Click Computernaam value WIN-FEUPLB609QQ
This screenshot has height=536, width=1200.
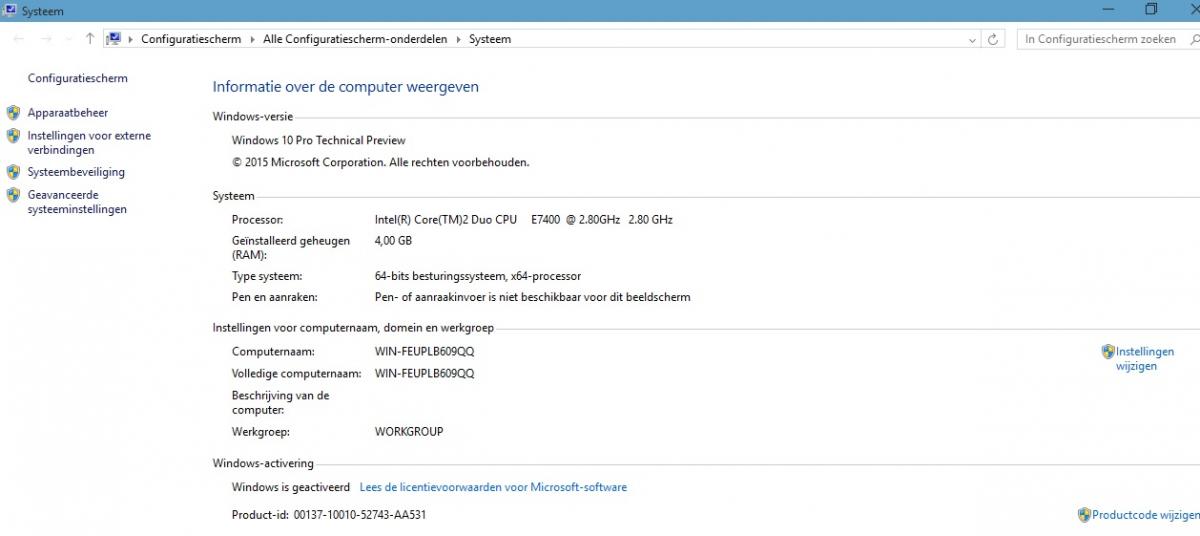pyautogui.click(x=424, y=352)
